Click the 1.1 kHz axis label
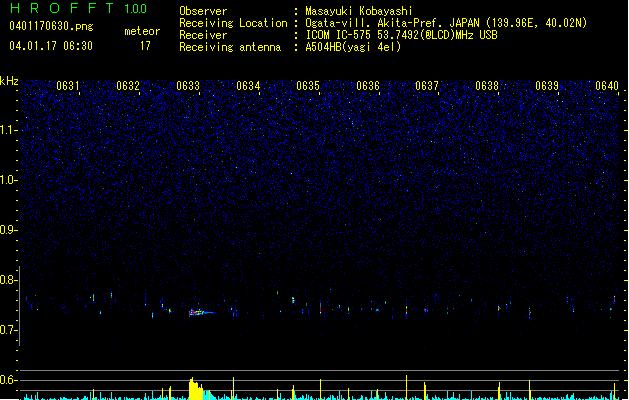The height and width of the screenshot is (400, 629). pyautogui.click(x=8, y=130)
